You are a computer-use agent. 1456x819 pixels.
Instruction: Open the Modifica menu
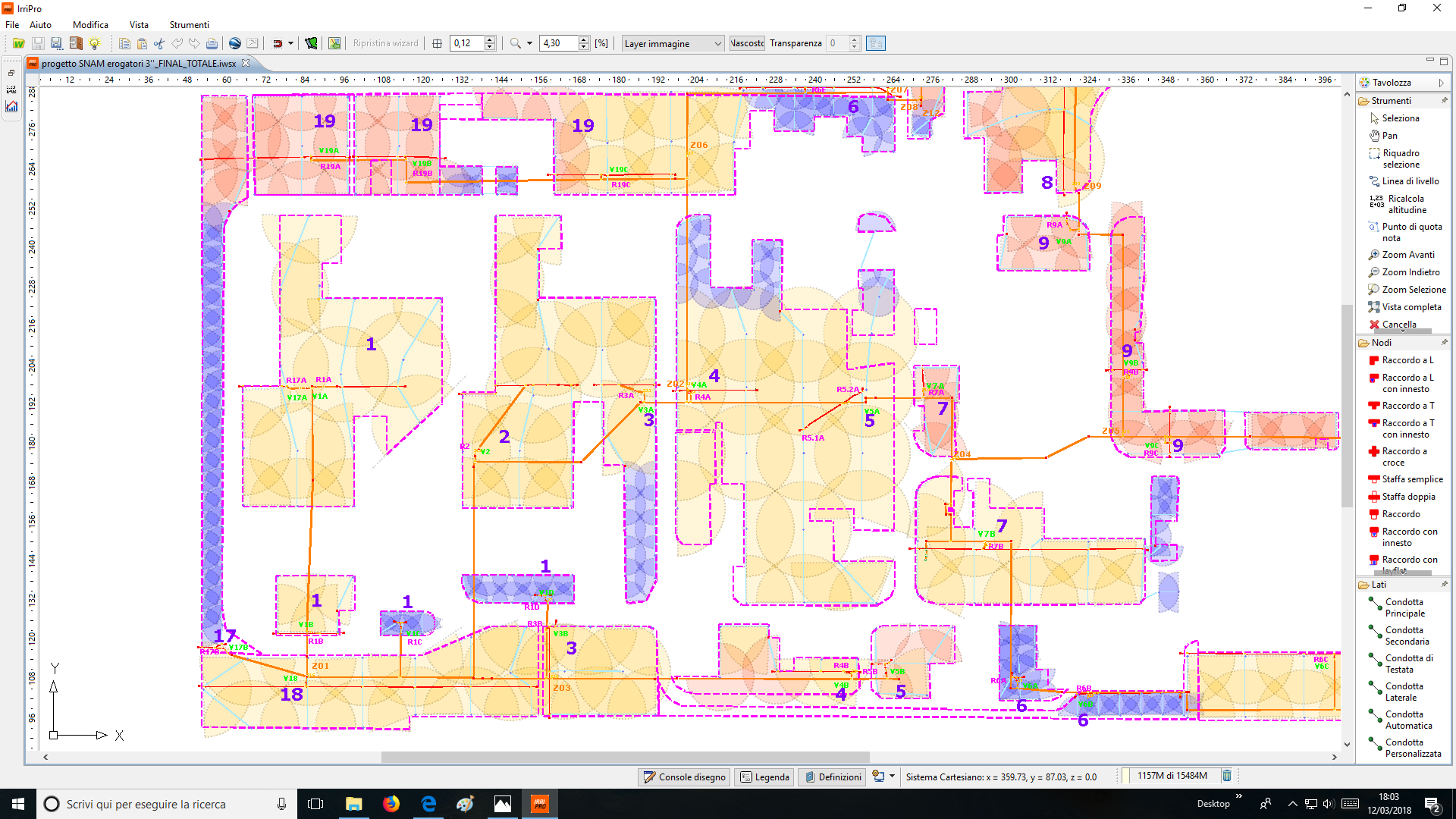point(90,25)
